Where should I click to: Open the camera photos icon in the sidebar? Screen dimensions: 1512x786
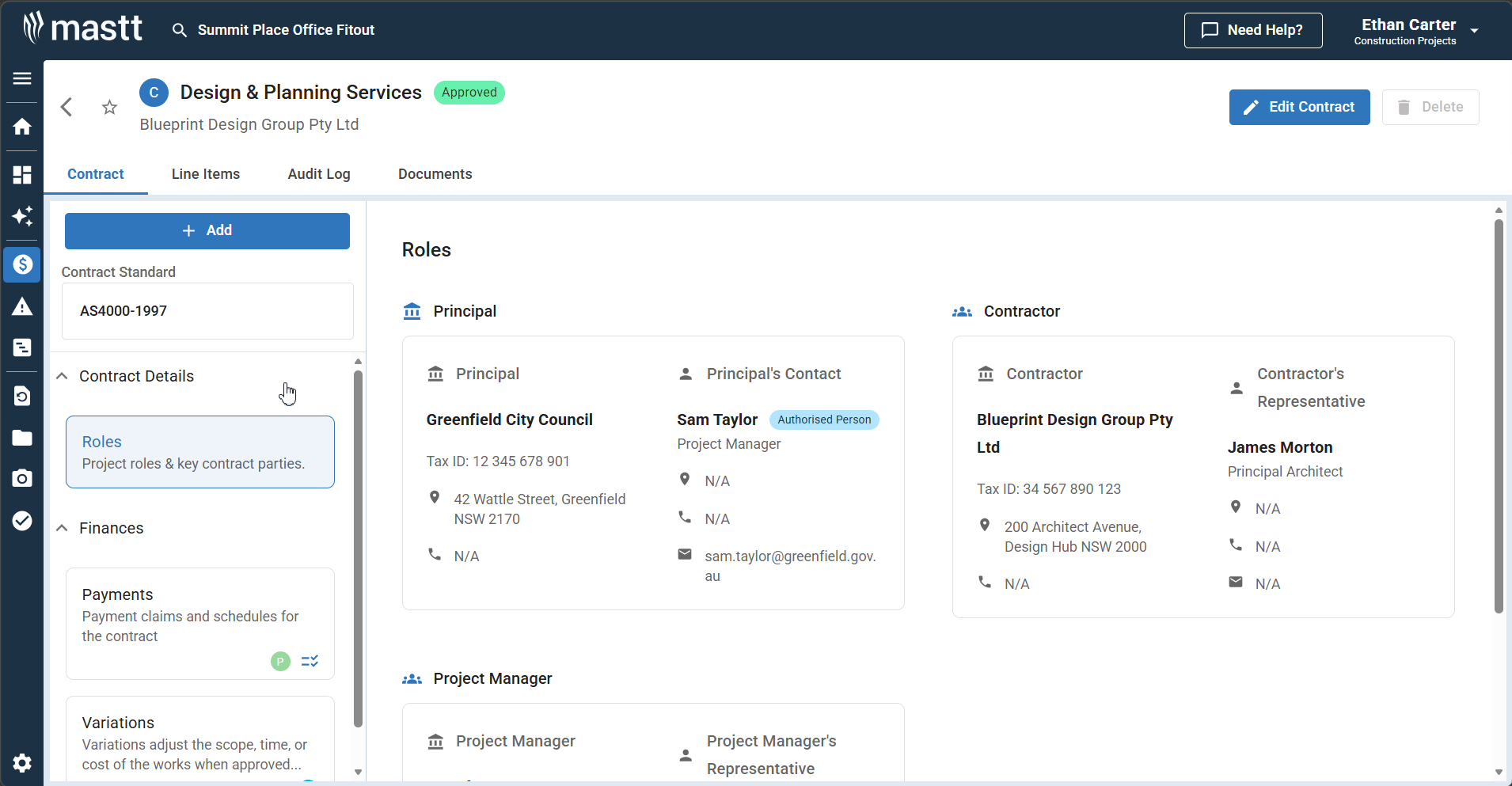click(x=22, y=478)
